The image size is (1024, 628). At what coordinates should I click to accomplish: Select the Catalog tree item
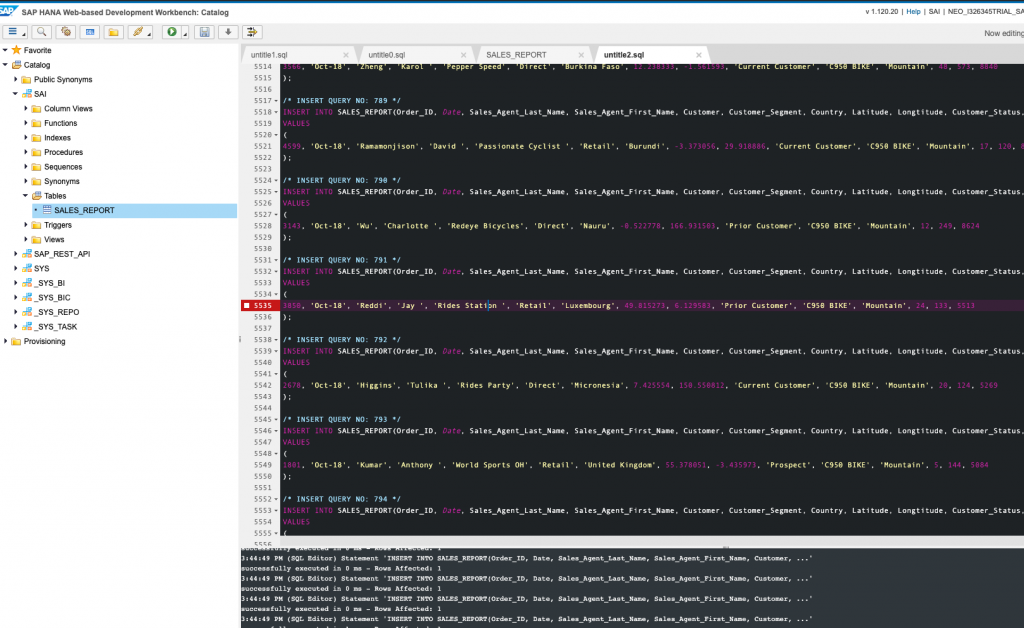click(x=37, y=65)
